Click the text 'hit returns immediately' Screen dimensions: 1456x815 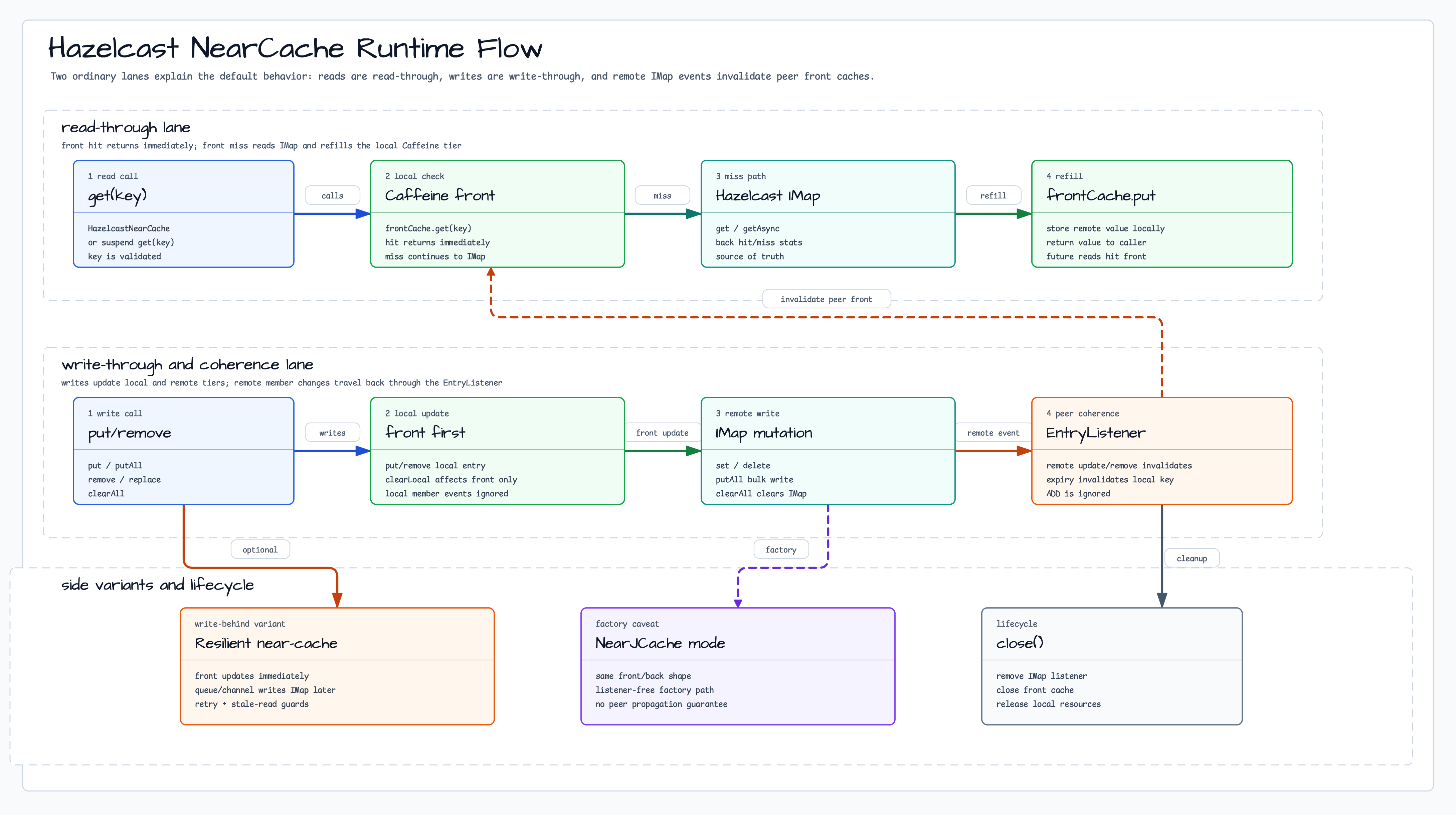click(x=437, y=242)
